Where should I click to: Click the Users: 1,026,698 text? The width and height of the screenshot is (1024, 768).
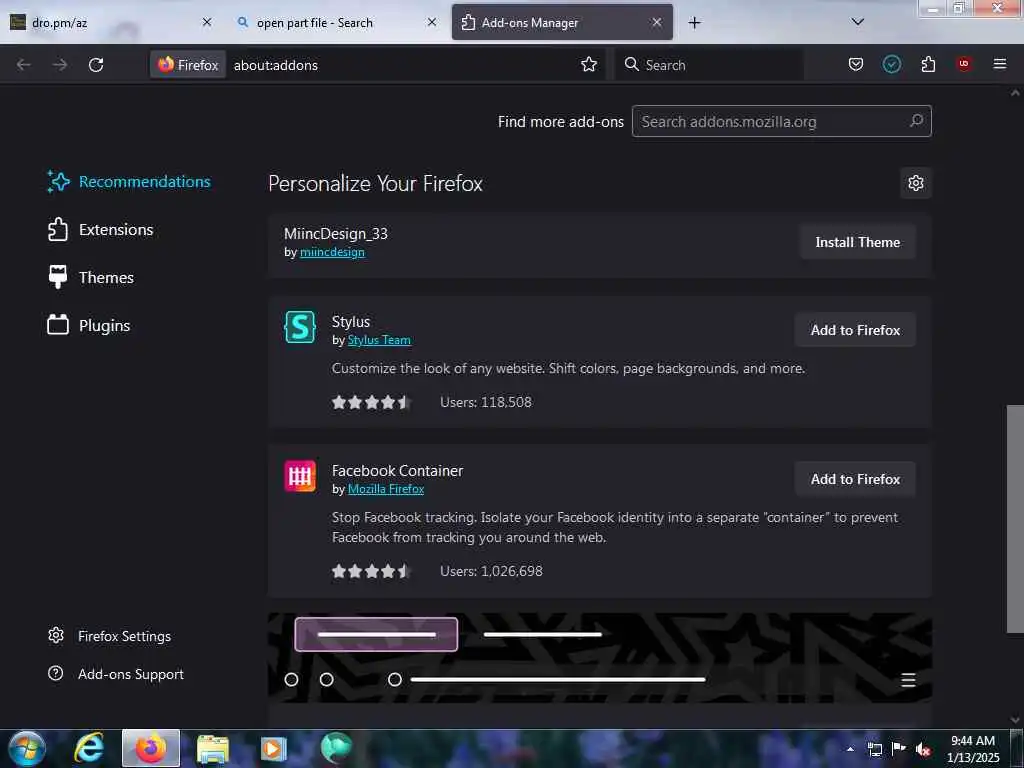click(491, 571)
